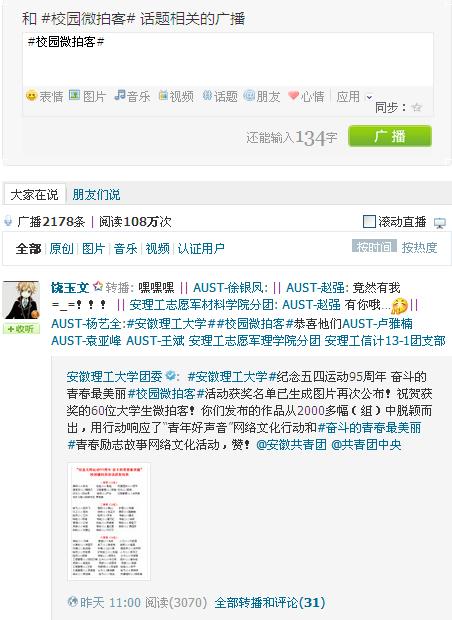Click the sync star icon beside 同步
Viewport: 452px width, 620px height.
pyautogui.click(x=416, y=107)
